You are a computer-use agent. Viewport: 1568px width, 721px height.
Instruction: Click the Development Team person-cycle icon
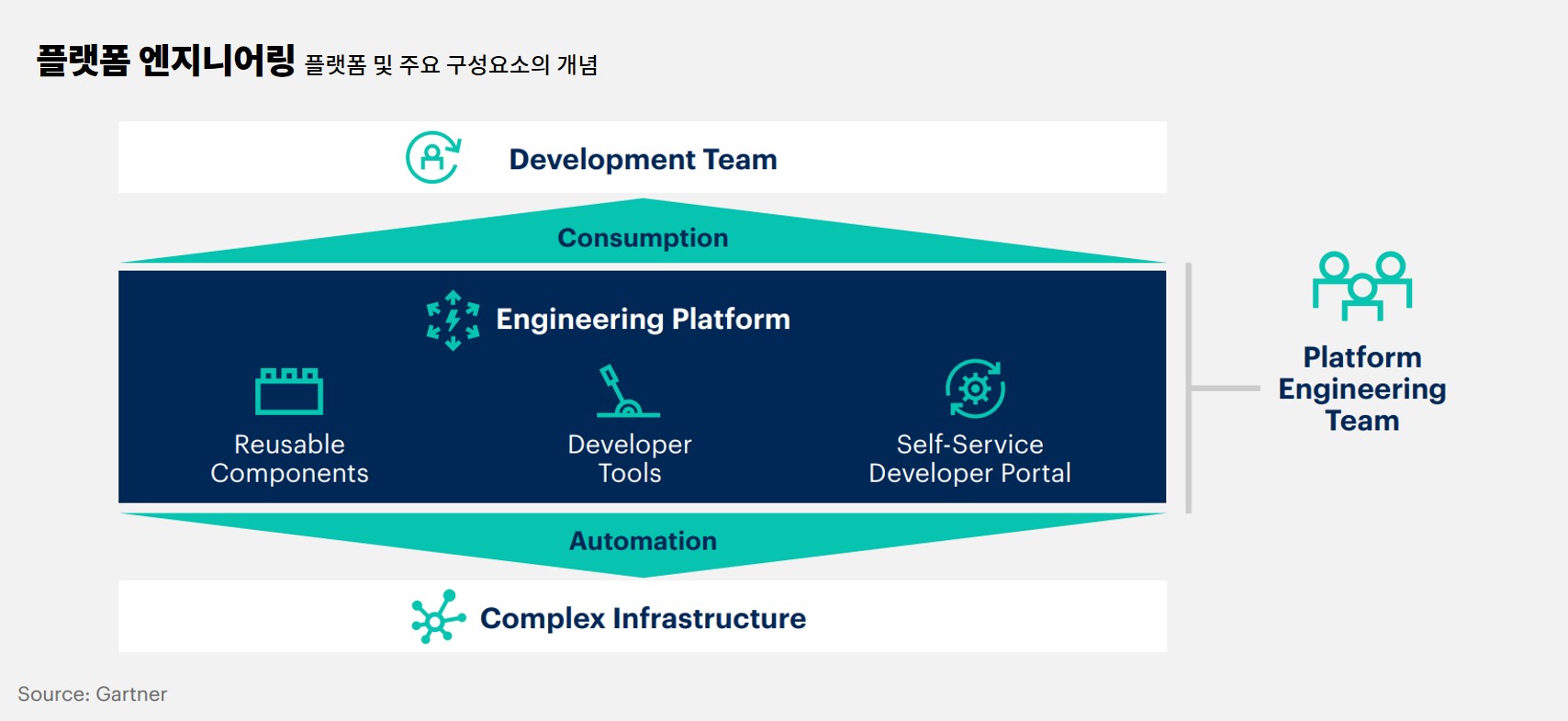click(x=433, y=157)
